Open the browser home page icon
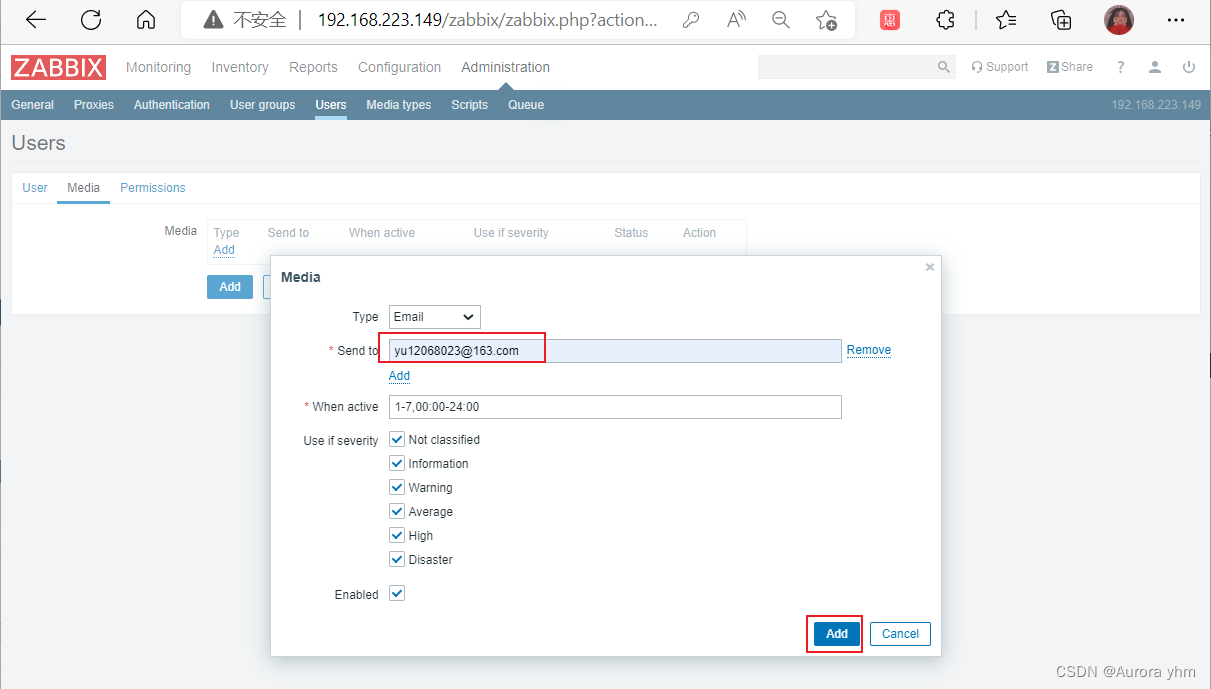The height and width of the screenshot is (689, 1211). [146, 20]
